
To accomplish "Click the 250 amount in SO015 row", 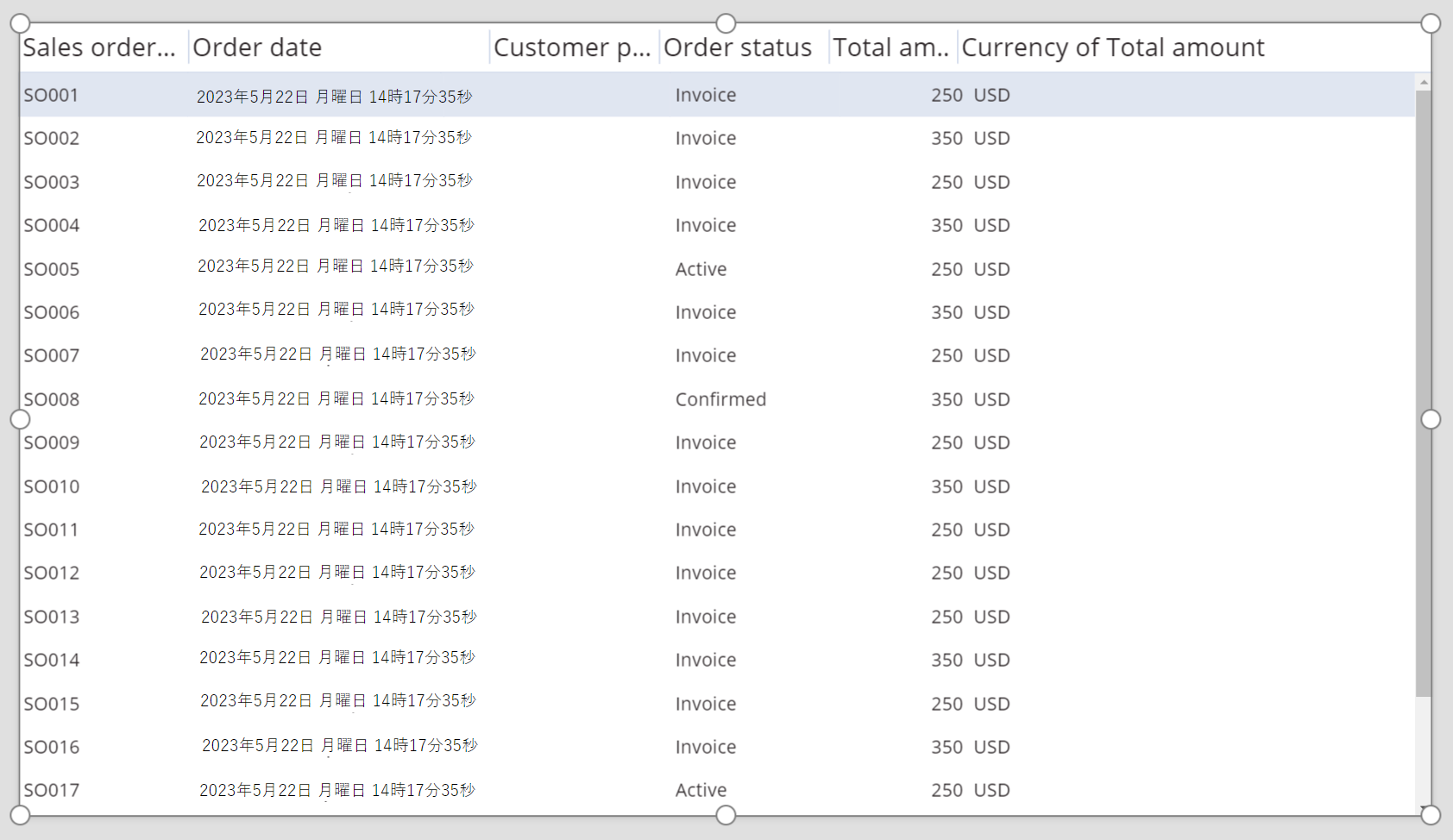I will coord(947,704).
